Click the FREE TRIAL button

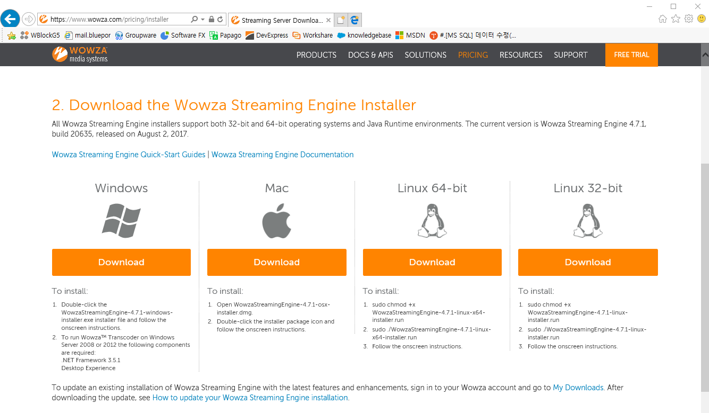[x=631, y=55]
